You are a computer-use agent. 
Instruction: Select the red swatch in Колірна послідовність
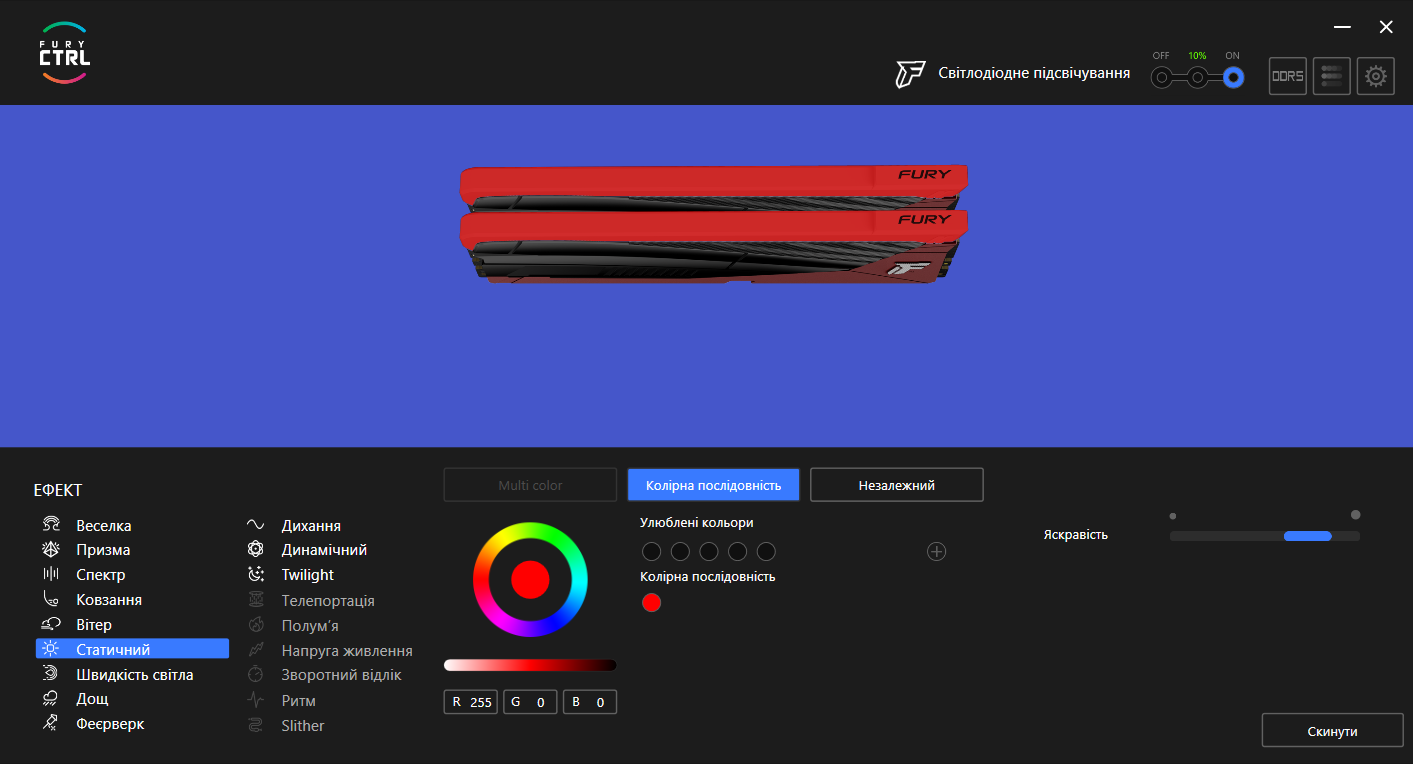click(x=651, y=602)
